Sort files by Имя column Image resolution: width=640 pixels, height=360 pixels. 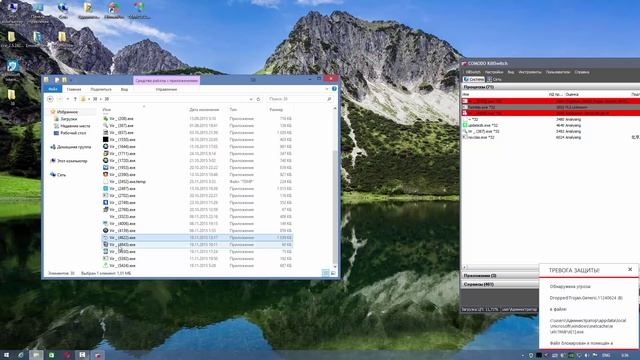(107, 110)
